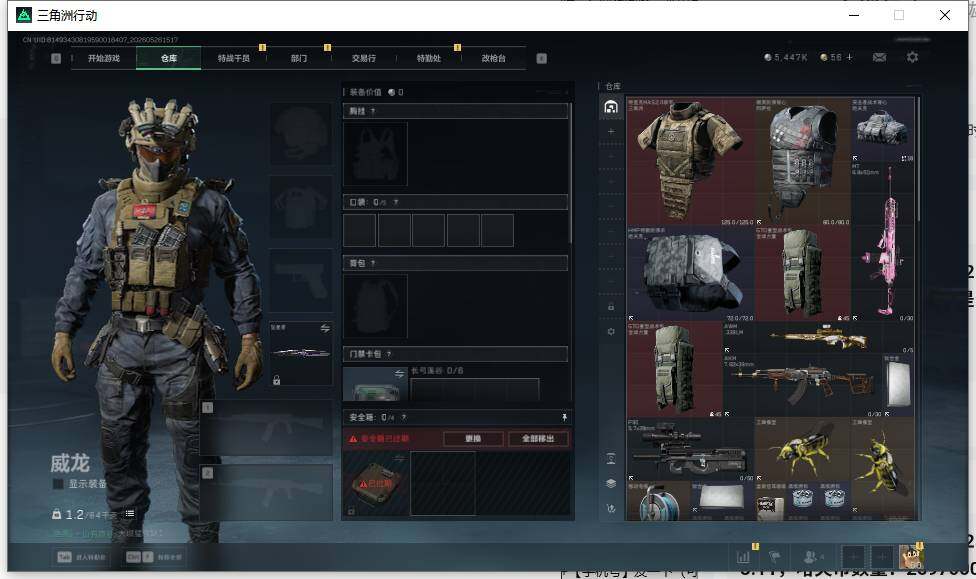The width and height of the screenshot is (976, 579).
Task: Select the gold AWM sniper rifle
Action: 819,337
